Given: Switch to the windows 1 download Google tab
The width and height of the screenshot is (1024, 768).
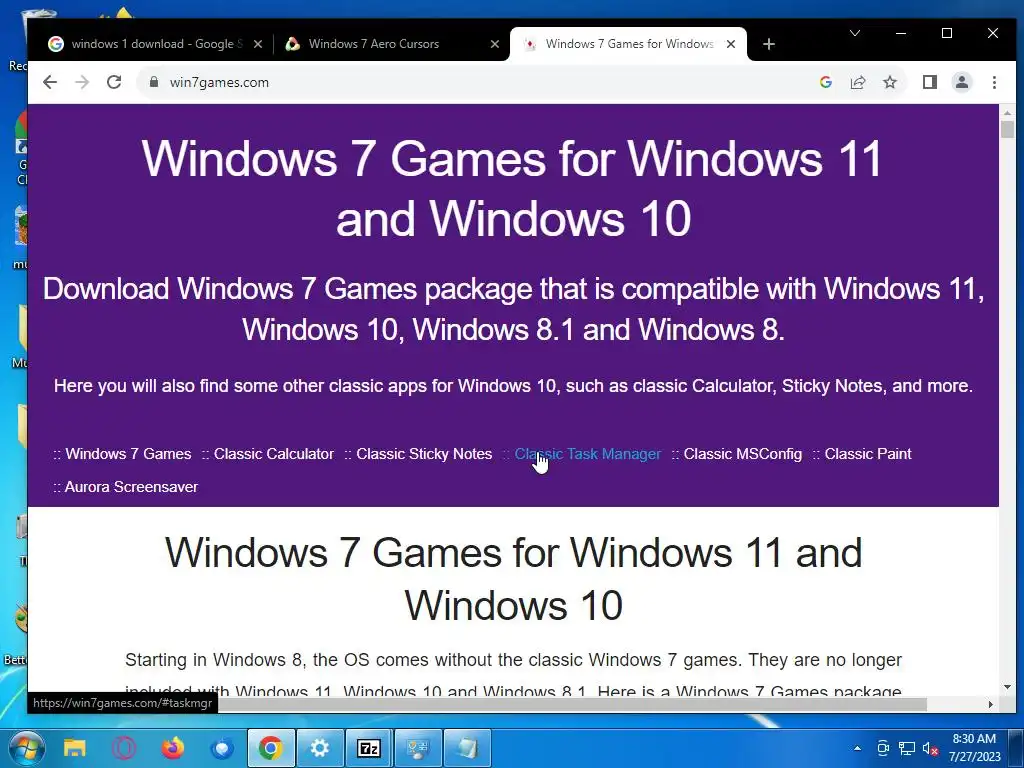Looking at the screenshot, I should tap(155, 44).
